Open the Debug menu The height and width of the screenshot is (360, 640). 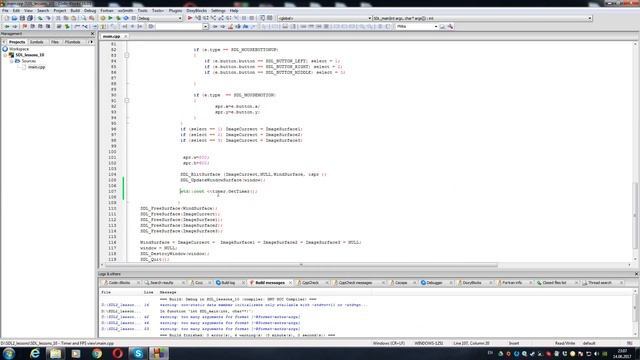point(90,11)
